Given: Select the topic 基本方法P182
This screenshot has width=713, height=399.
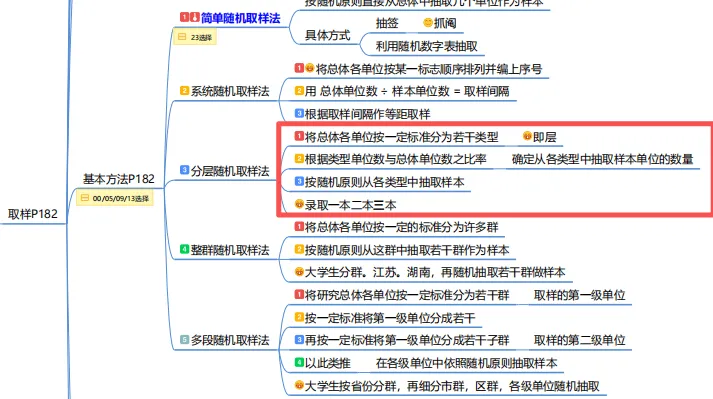Looking at the screenshot, I should point(118,179).
